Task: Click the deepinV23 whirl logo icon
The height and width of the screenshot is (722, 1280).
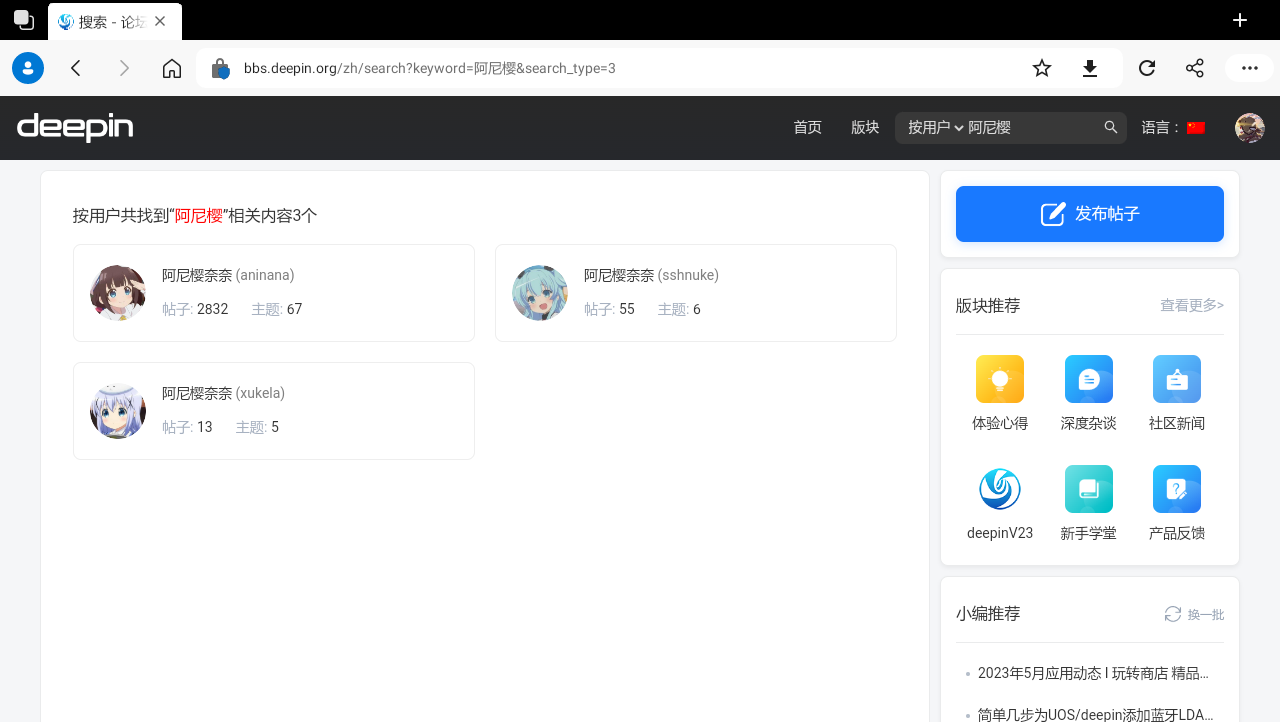Action: (x=999, y=489)
